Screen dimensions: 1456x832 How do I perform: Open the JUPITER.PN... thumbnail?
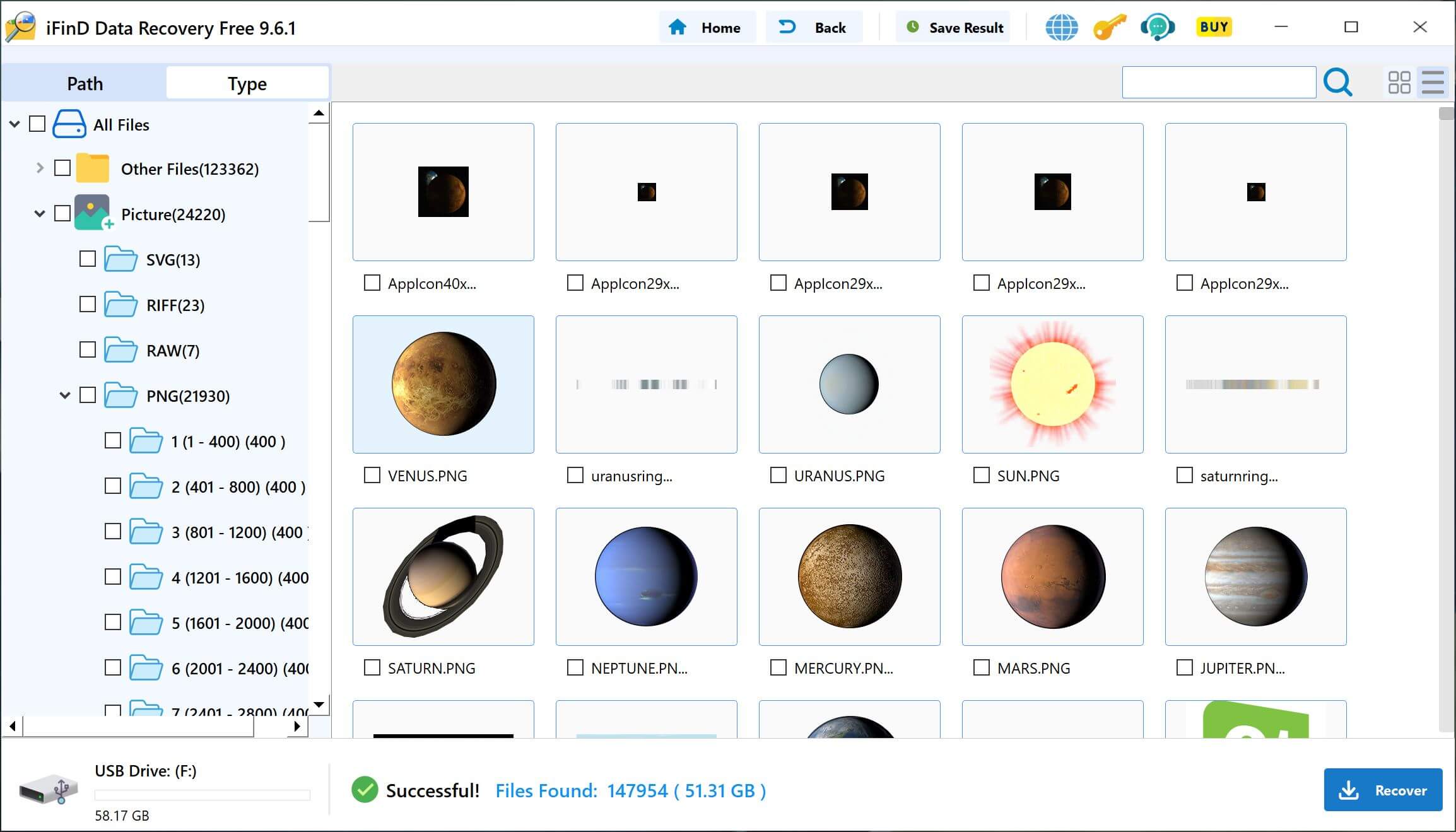pyautogui.click(x=1255, y=577)
